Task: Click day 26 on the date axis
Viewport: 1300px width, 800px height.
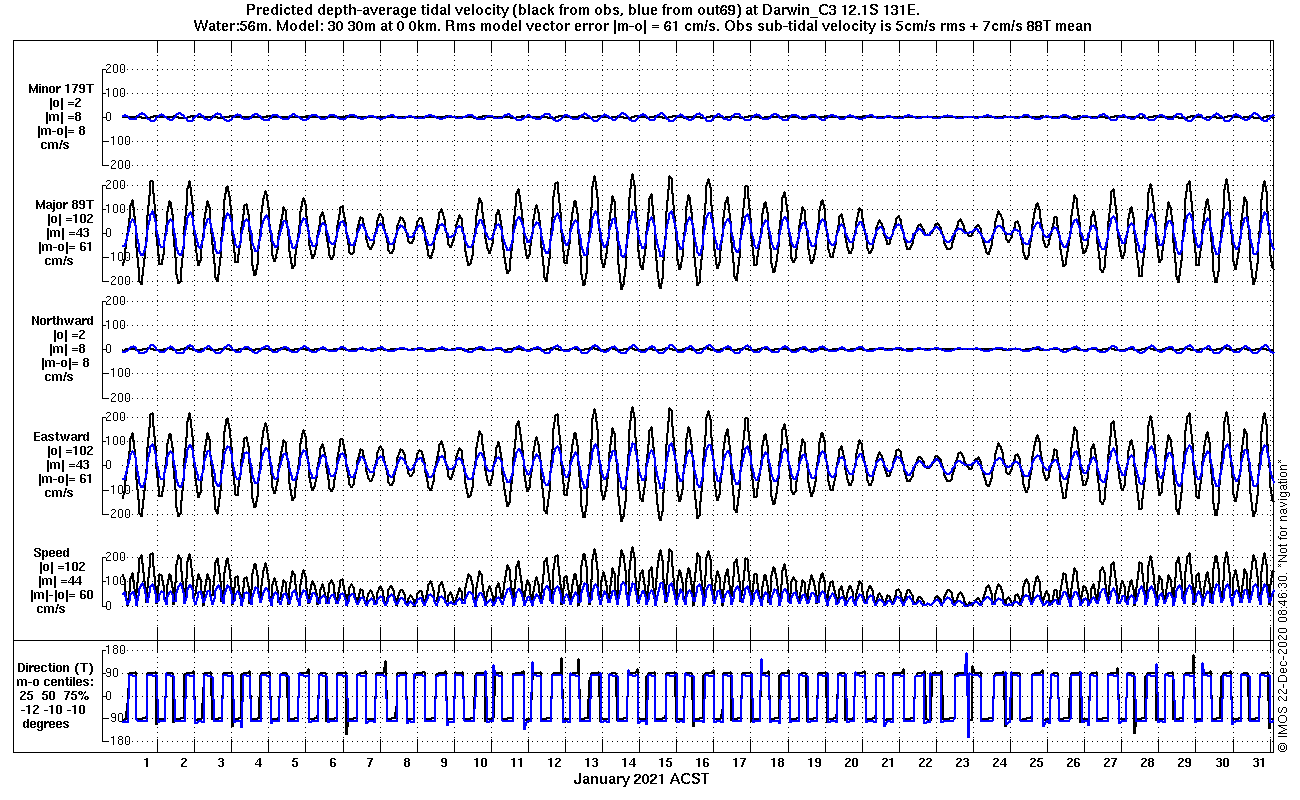Action: 1074,763
